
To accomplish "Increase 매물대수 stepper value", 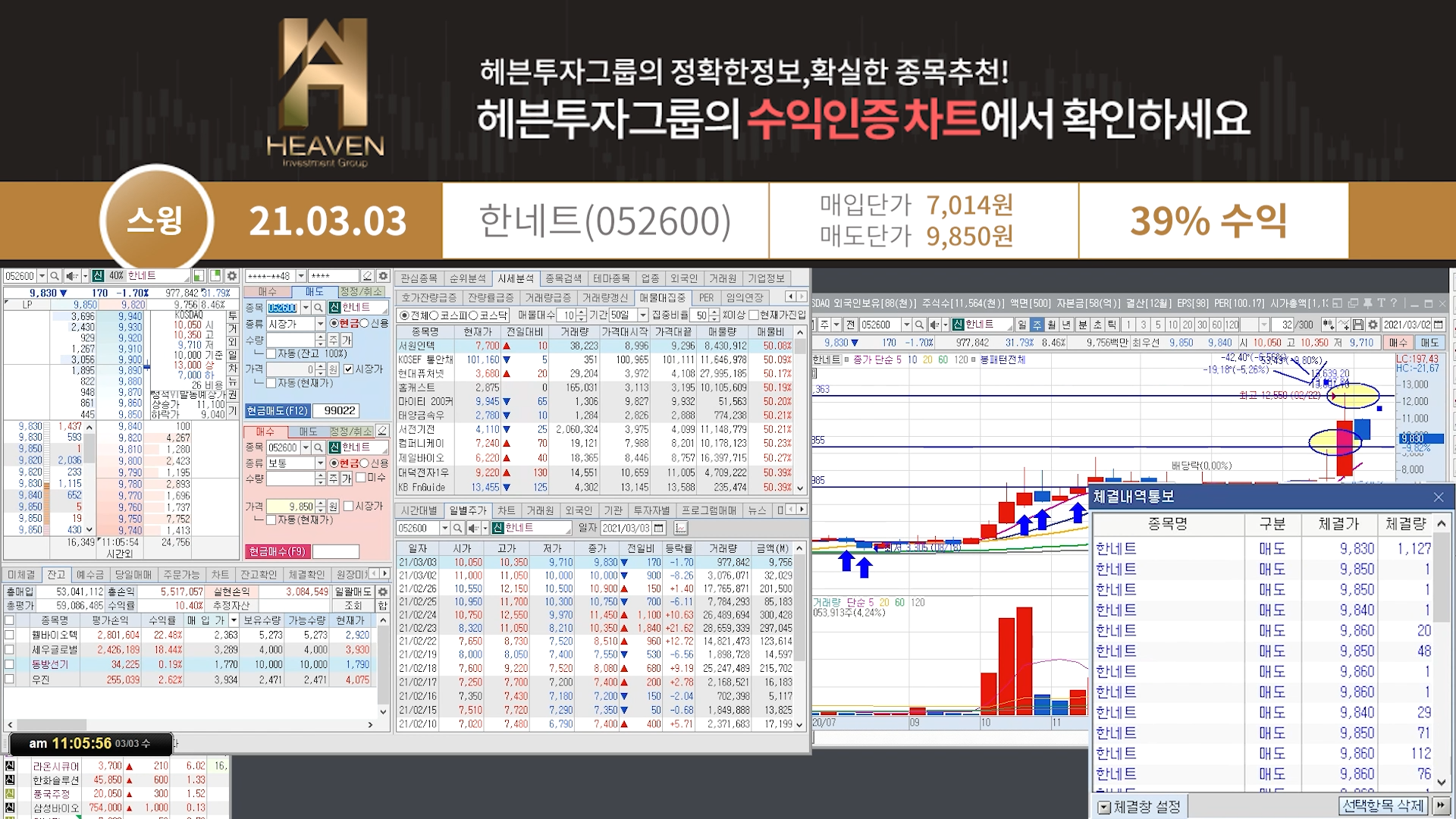I will (581, 312).
